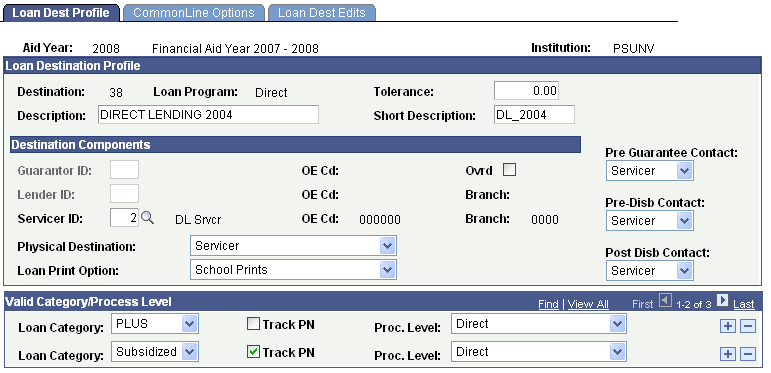Open Proc. Level dropdown in Subsidized row
This screenshot has width=771, height=373.
[539, 352]
